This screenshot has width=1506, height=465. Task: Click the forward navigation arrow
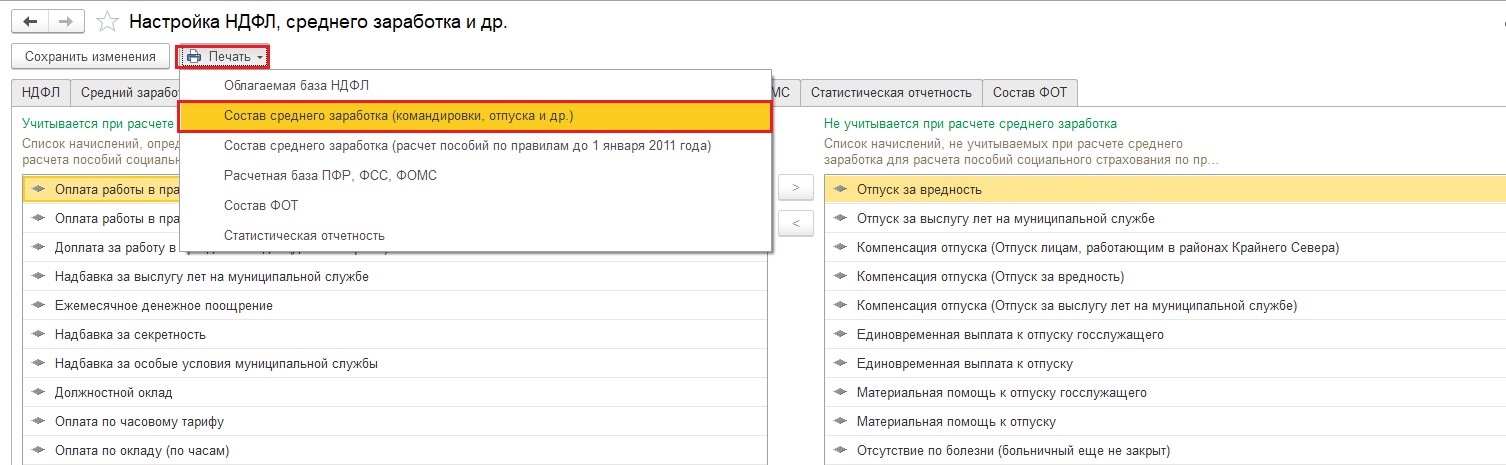click(65, 21)
